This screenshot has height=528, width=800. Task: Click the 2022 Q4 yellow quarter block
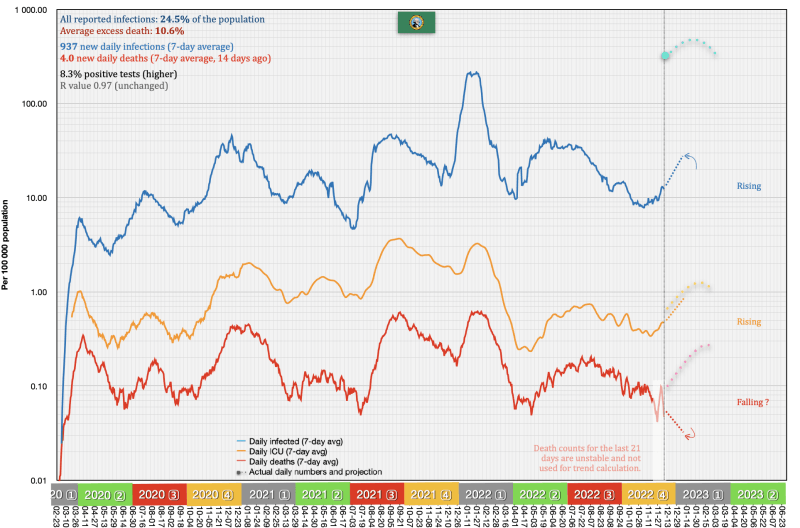648,494
